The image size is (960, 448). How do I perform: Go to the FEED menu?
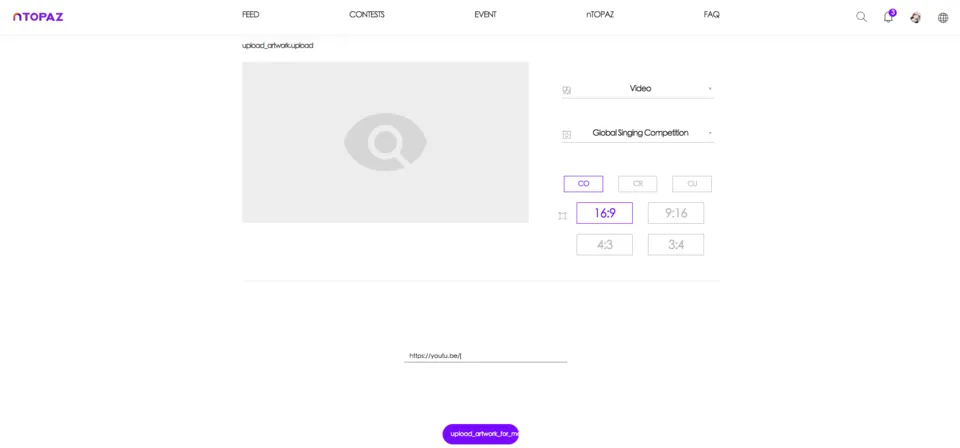[x=250, y=15]
